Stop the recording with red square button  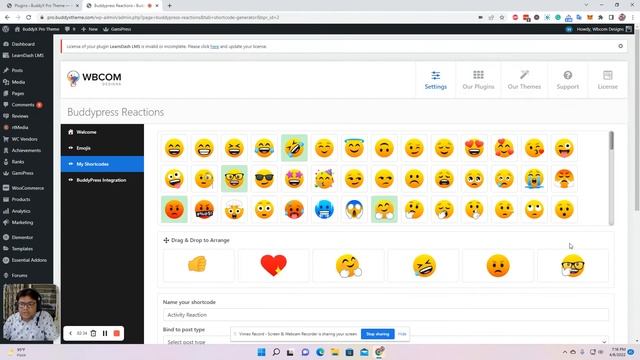pos(117,333)
